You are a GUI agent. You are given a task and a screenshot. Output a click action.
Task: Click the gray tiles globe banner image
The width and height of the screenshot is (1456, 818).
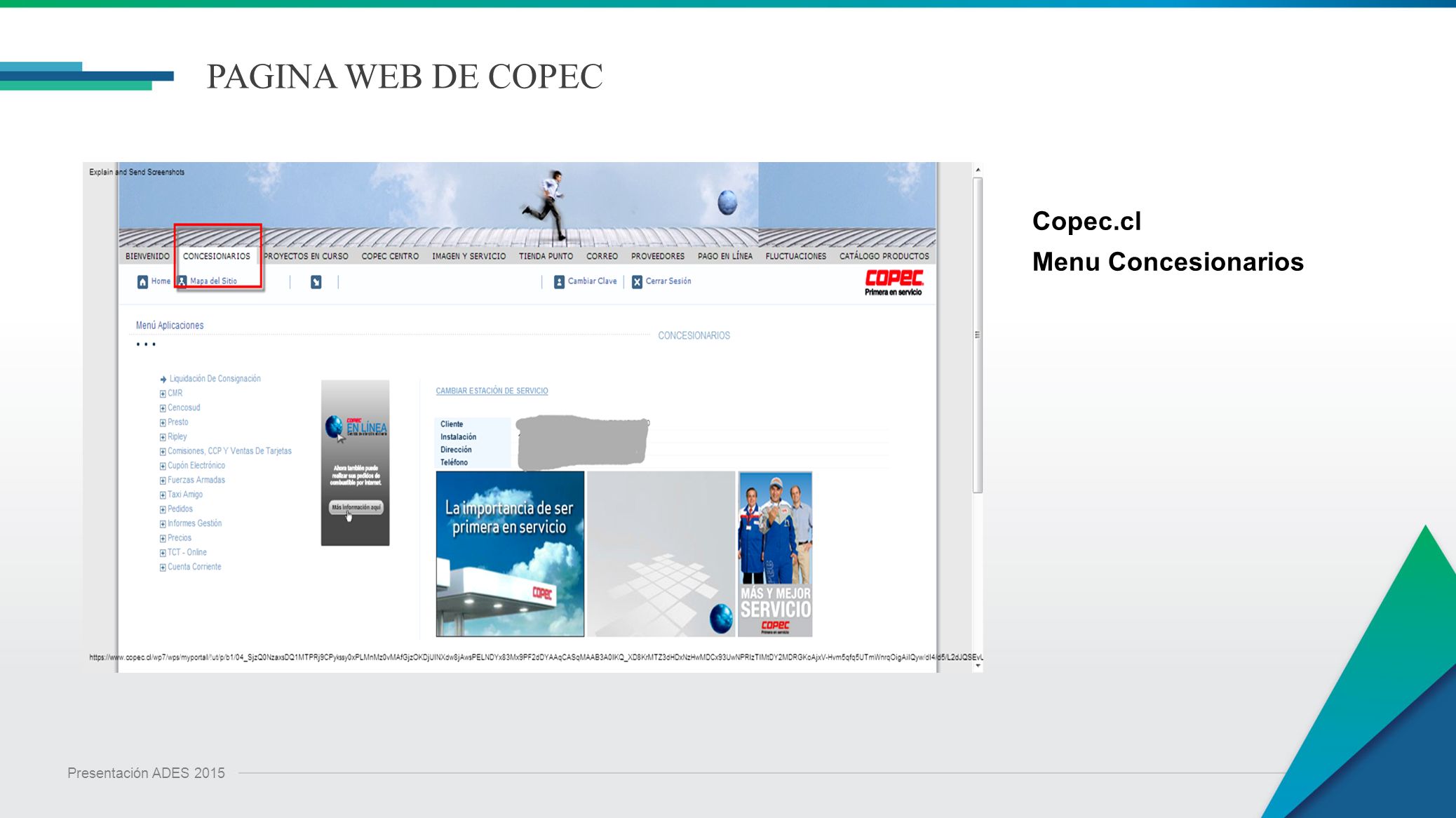(x=661, y=554)
